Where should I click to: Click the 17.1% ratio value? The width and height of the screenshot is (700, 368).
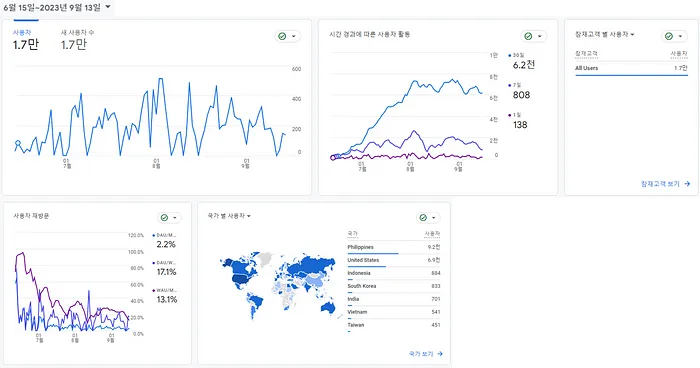[167, 272]
